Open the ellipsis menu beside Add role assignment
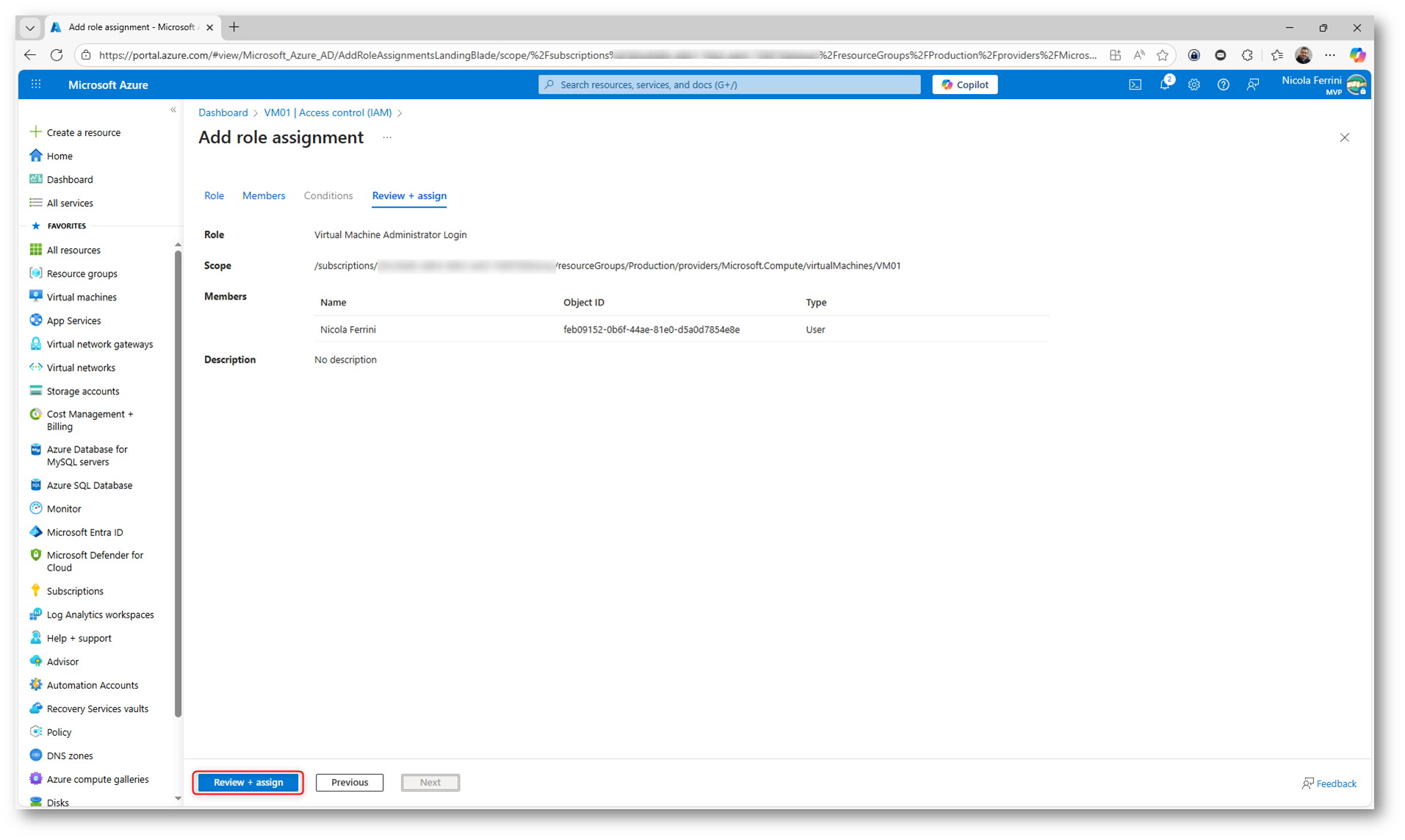This screenshot has width=1405, height=840. click(x=387, y=137)
